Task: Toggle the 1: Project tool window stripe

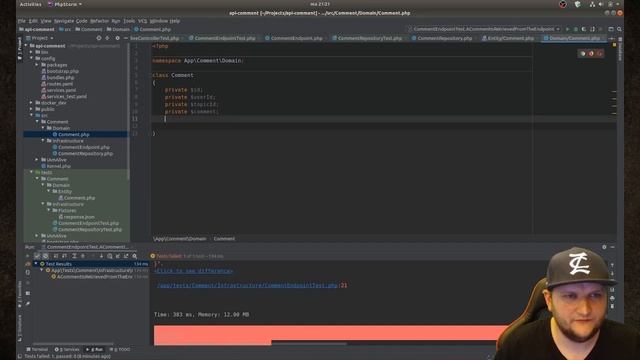Action: [20, 49]
